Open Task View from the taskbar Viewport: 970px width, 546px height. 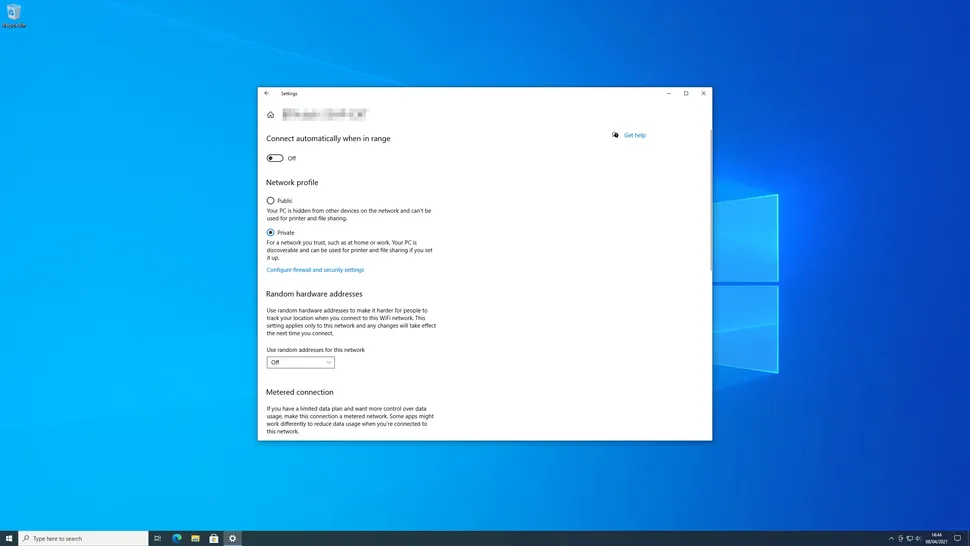[158, 538]
